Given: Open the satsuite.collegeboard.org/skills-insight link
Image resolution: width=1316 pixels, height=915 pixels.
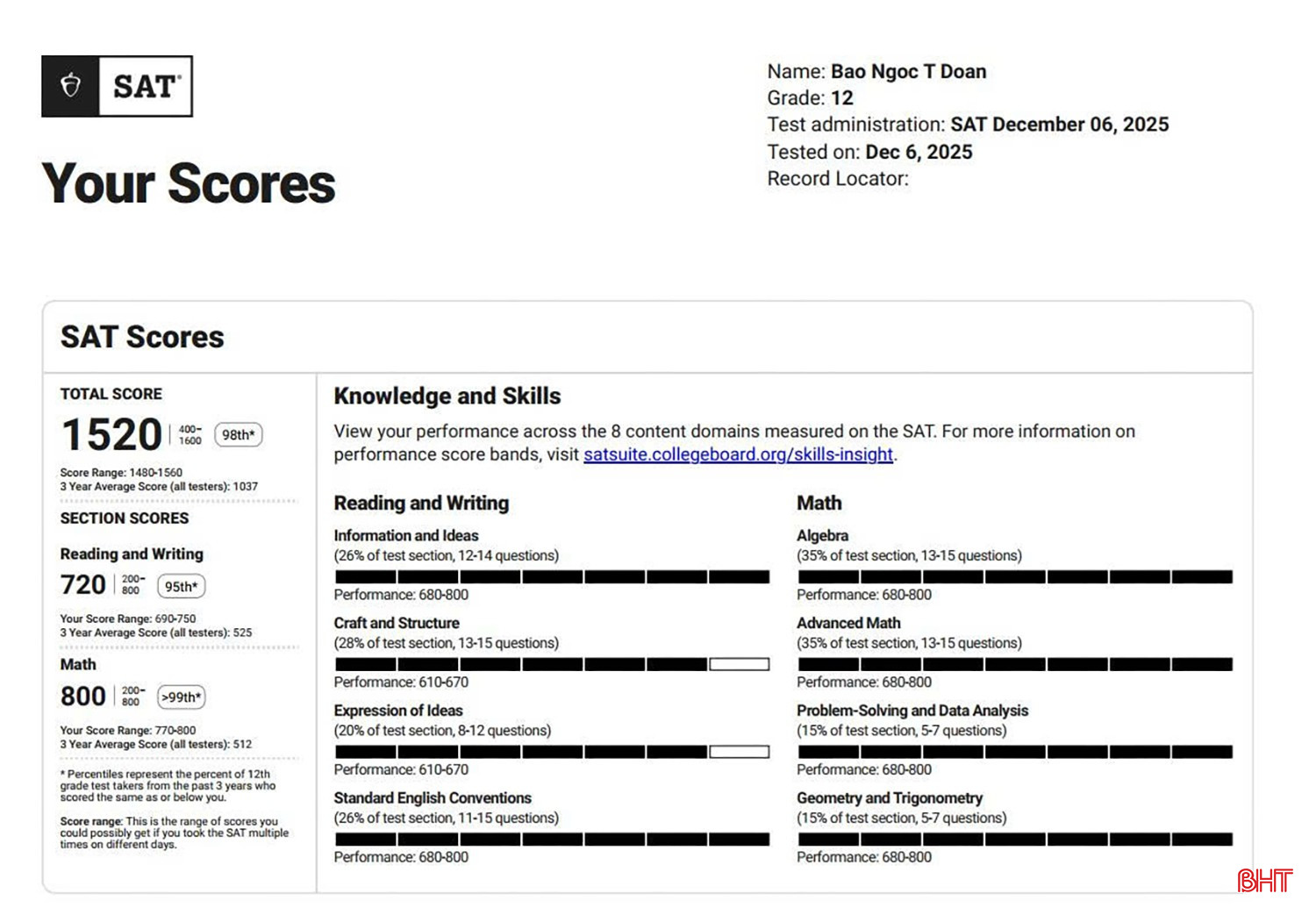Looking at the screenshot, I should click(738, 454).
